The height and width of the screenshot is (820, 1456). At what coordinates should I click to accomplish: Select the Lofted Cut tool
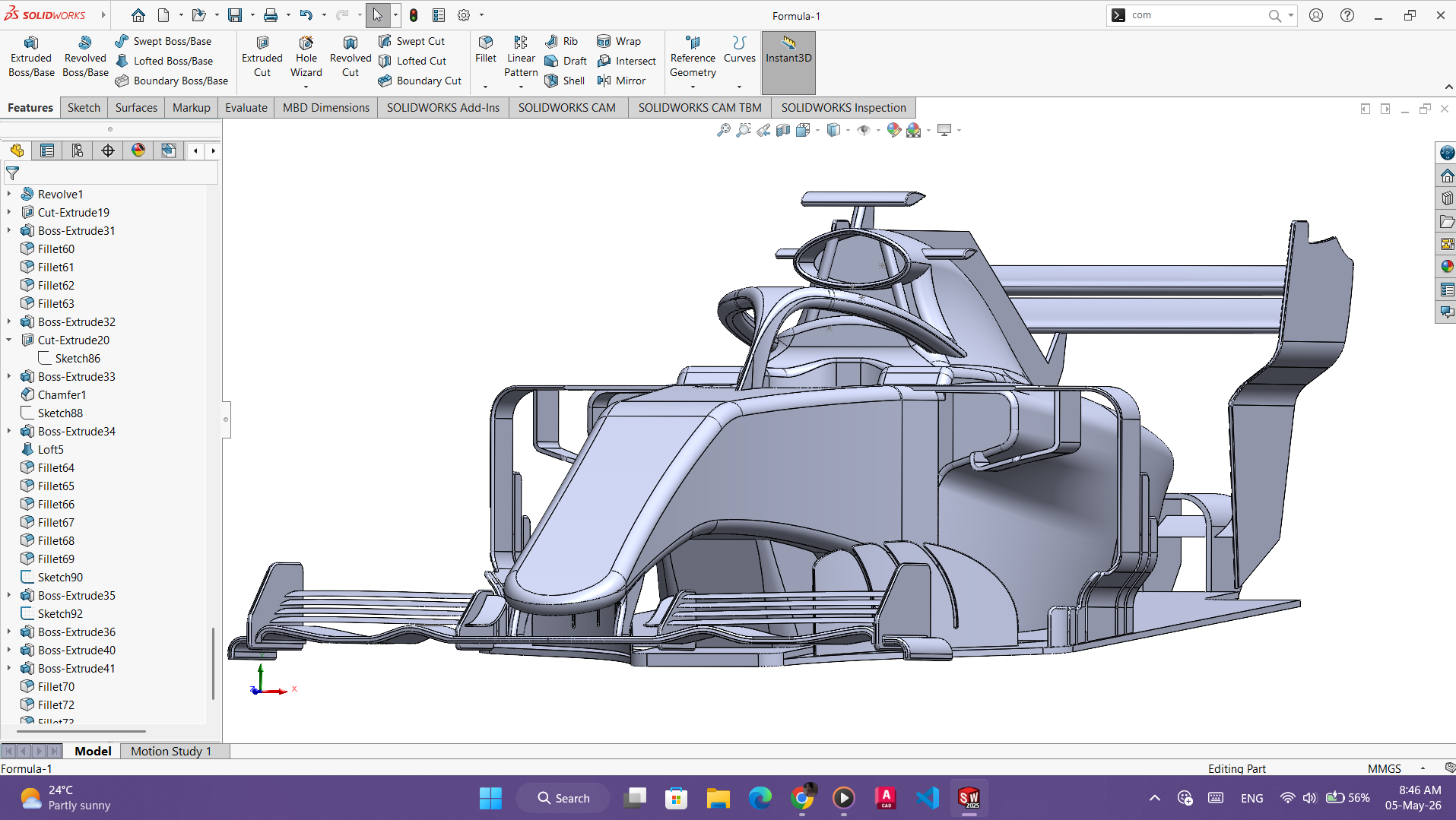click(x=412, y=61)
